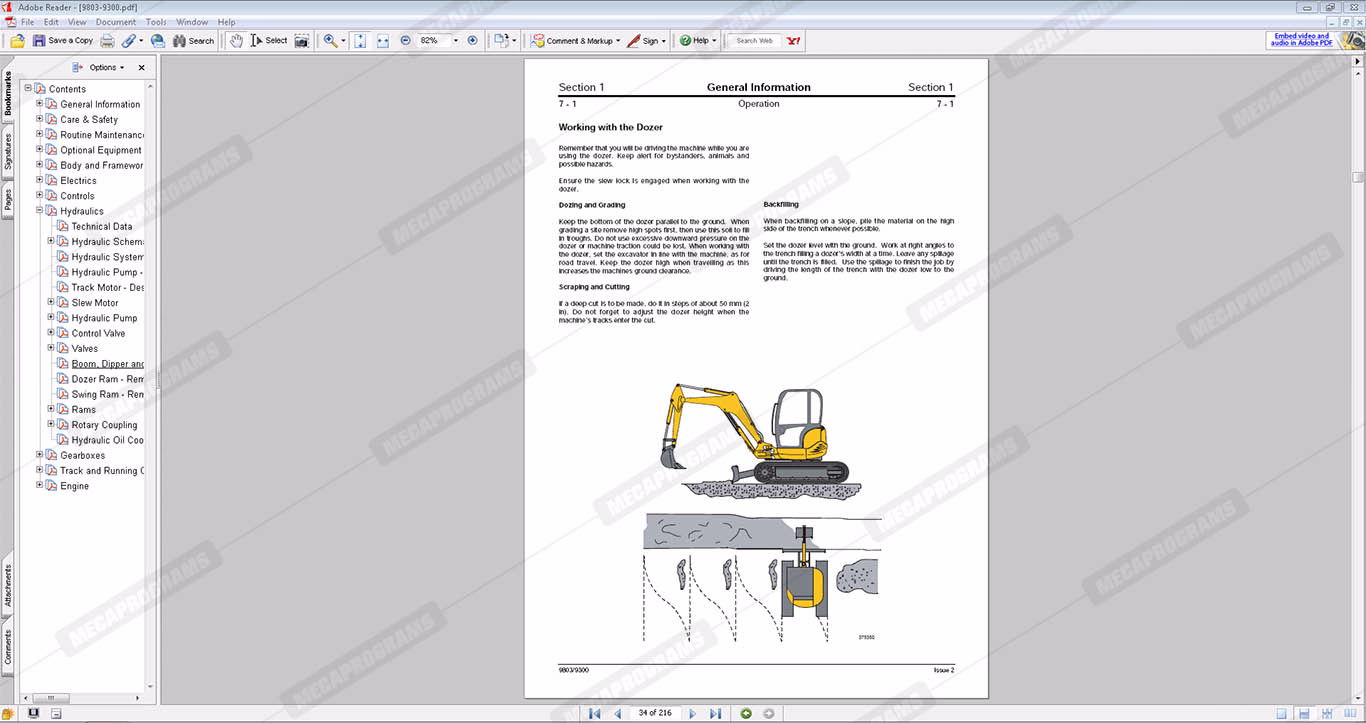Go to previous page arrow
Viewport: 1366px width, 723px height.
(617, 713)
